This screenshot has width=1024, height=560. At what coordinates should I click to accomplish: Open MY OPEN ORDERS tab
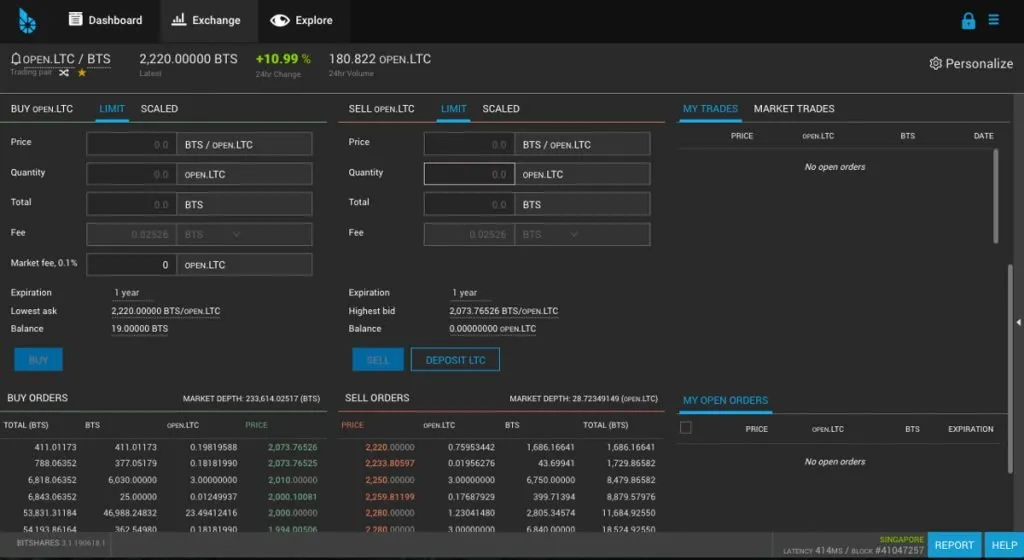pos(726,400)
